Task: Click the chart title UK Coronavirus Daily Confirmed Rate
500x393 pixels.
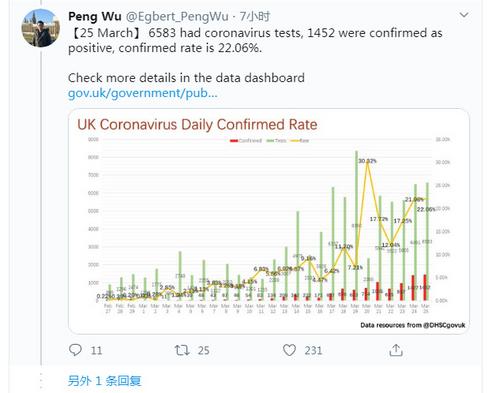Action: click(x=197, y=125)
